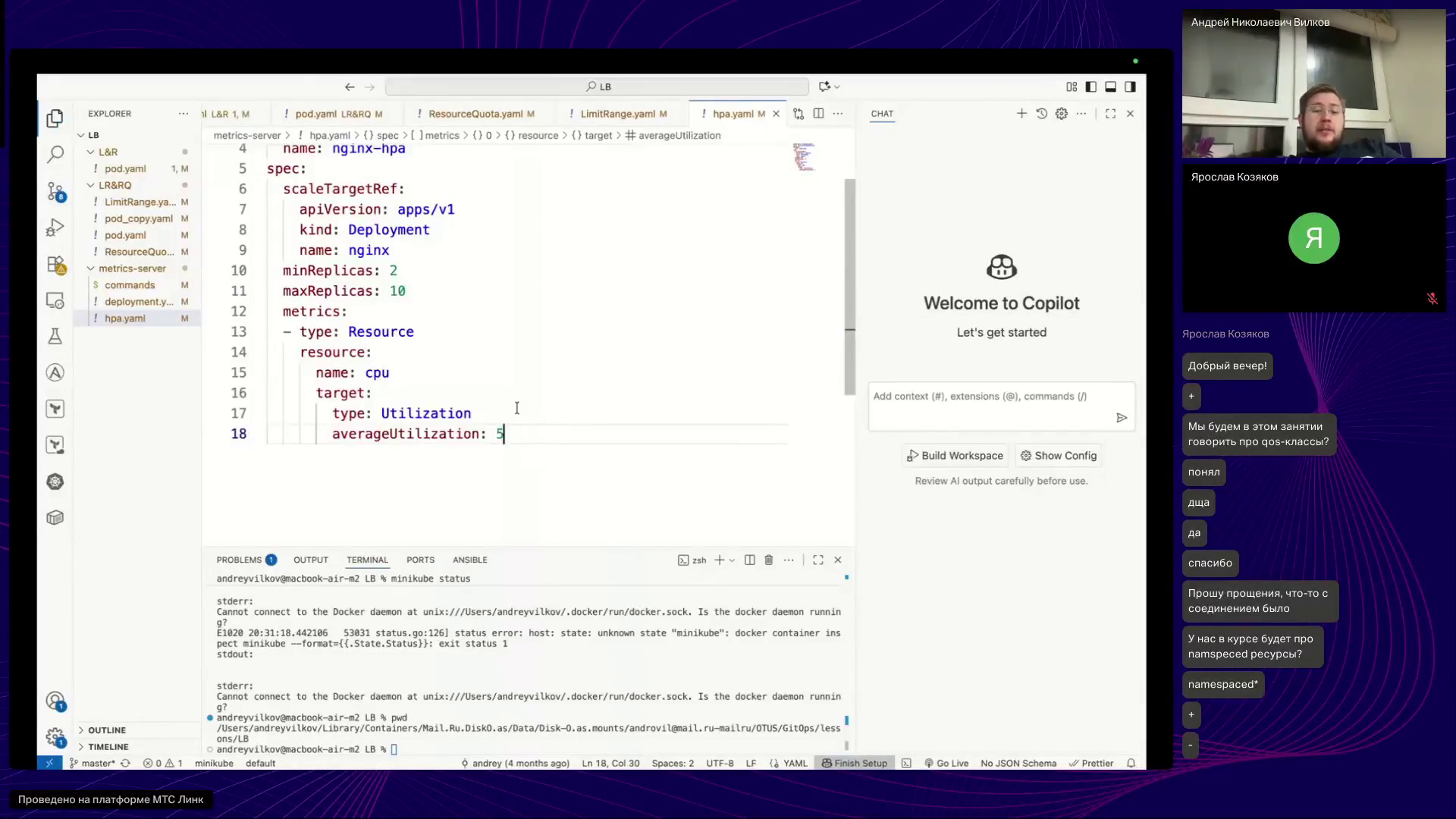Click the split editor icon
Viewport: 1456px width, 819px height.
coord(818,114)
